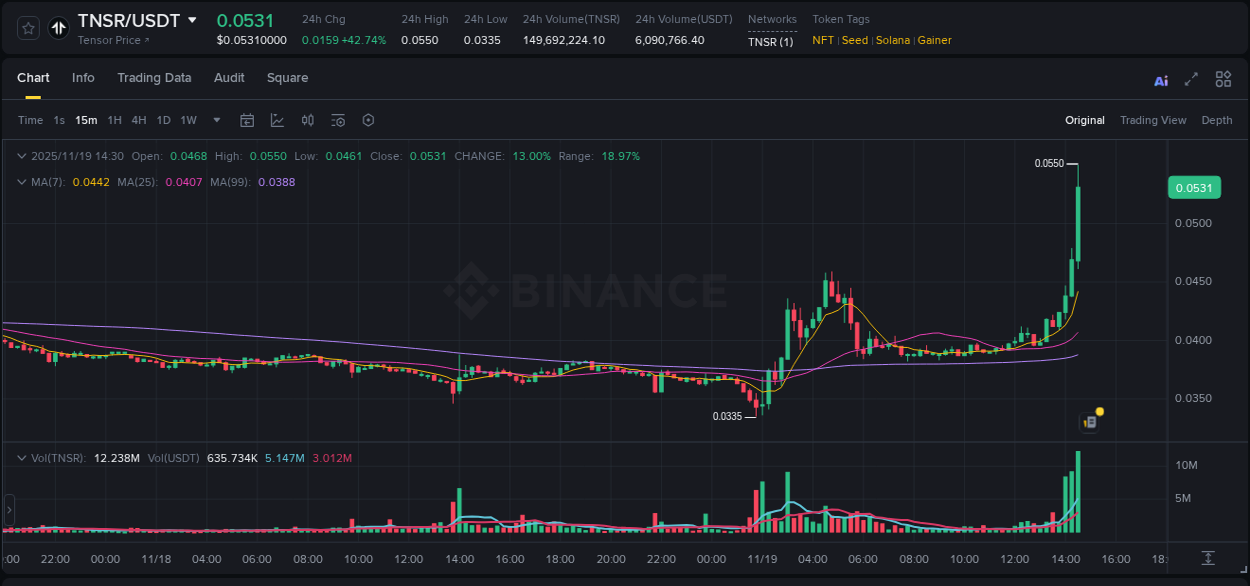Open the extra time intervals dropdown
Image resolution: width=1250 pixels, height=586 pixels.
point(215,120)
